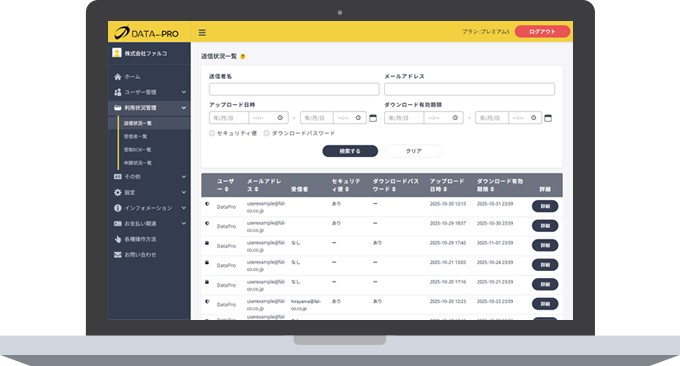Click the 2025-11-01 23:59 expiry cell
Viewport: 680px width, 366px height.
(495, 243)
